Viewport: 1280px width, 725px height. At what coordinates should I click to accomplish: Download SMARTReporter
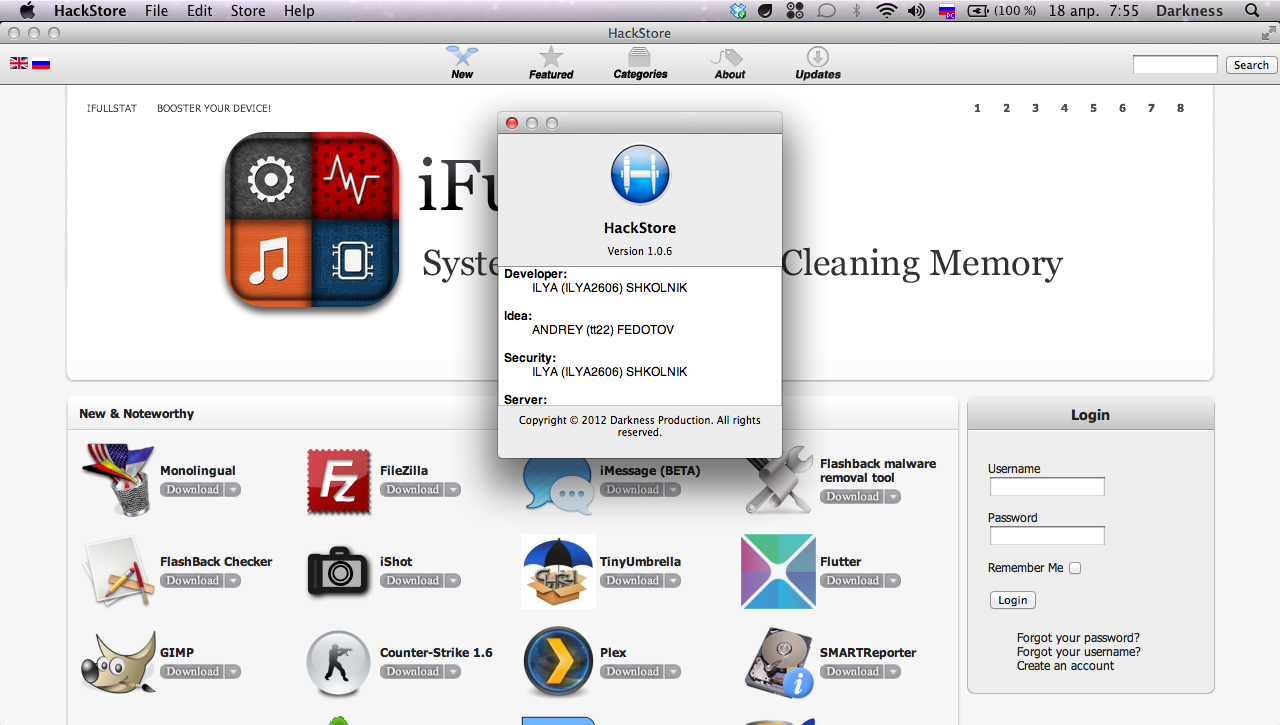852,672
